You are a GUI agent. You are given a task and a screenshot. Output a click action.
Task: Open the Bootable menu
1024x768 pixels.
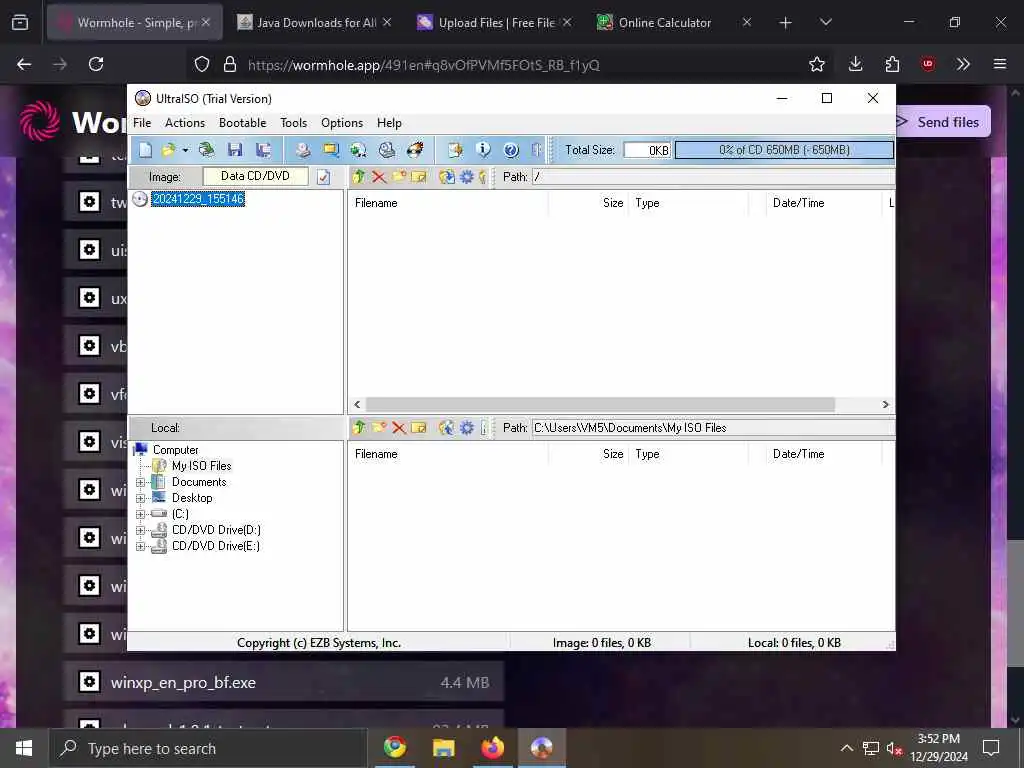[x=242, y=123]
